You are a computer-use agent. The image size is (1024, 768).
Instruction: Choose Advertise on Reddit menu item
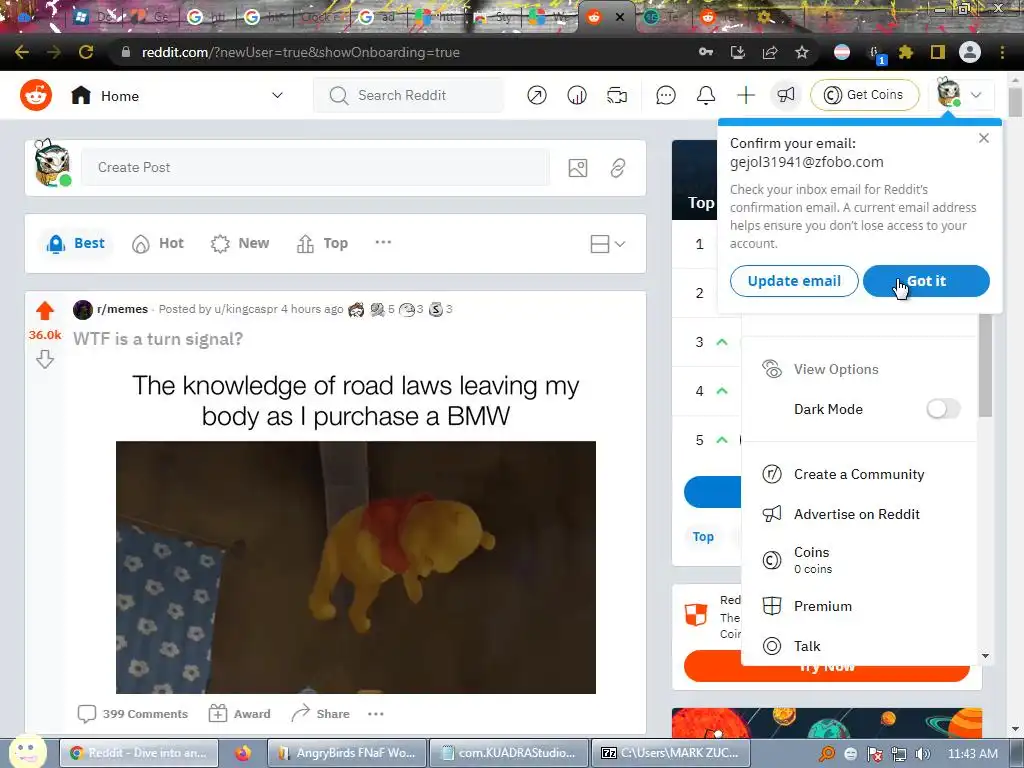tap(859, 514)
